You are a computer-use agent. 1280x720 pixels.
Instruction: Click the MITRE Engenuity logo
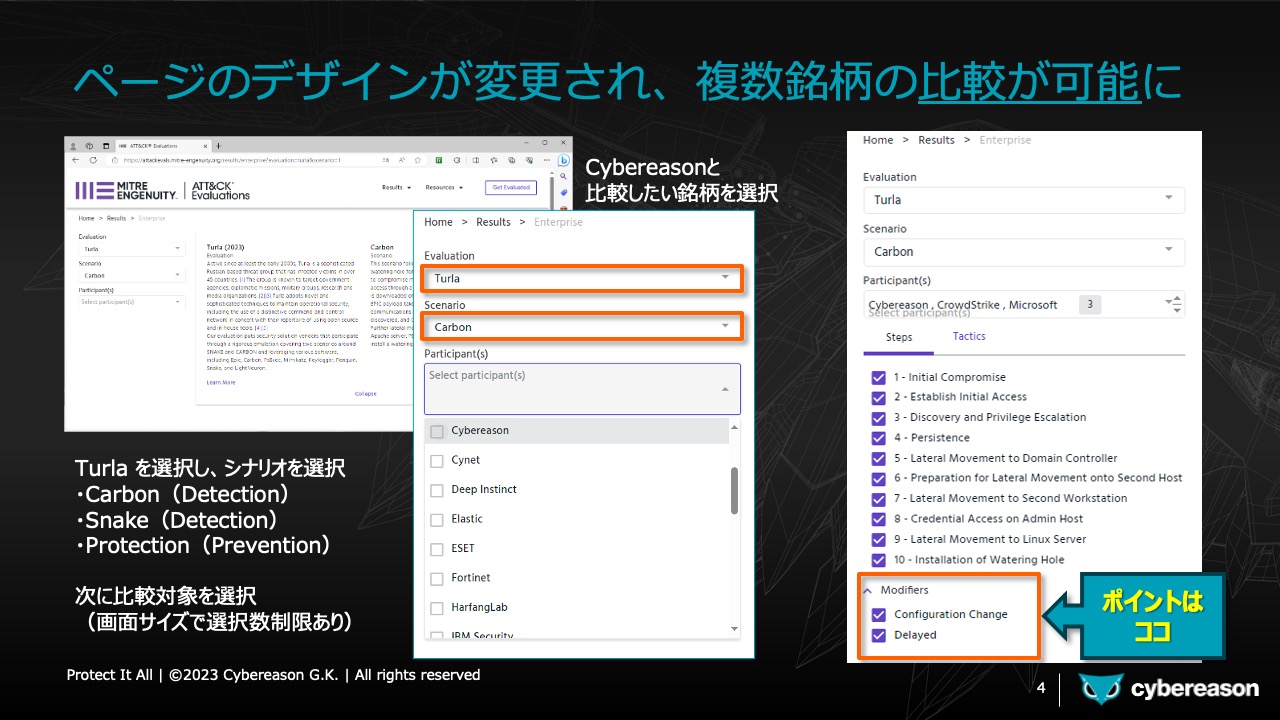(x=126, y=191)
